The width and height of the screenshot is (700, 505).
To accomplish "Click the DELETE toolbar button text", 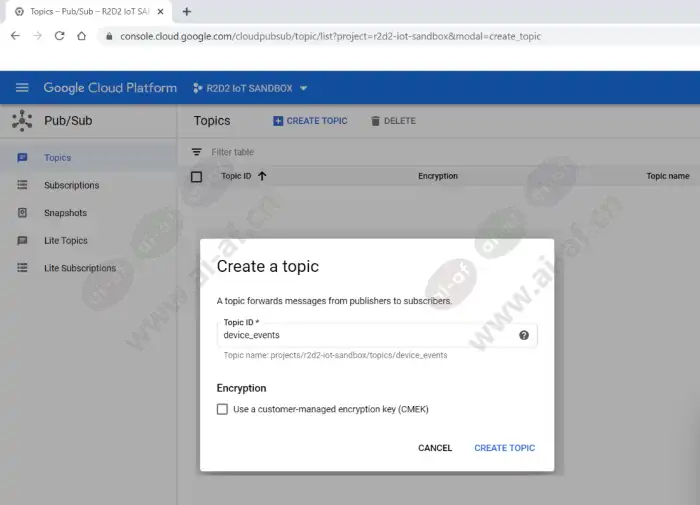I will pyautogui.click(x=400, y=121).
